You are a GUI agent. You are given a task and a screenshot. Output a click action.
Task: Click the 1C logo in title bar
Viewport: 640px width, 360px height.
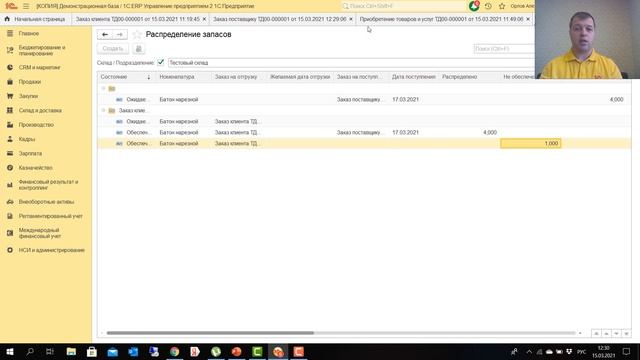click(11, 6)
